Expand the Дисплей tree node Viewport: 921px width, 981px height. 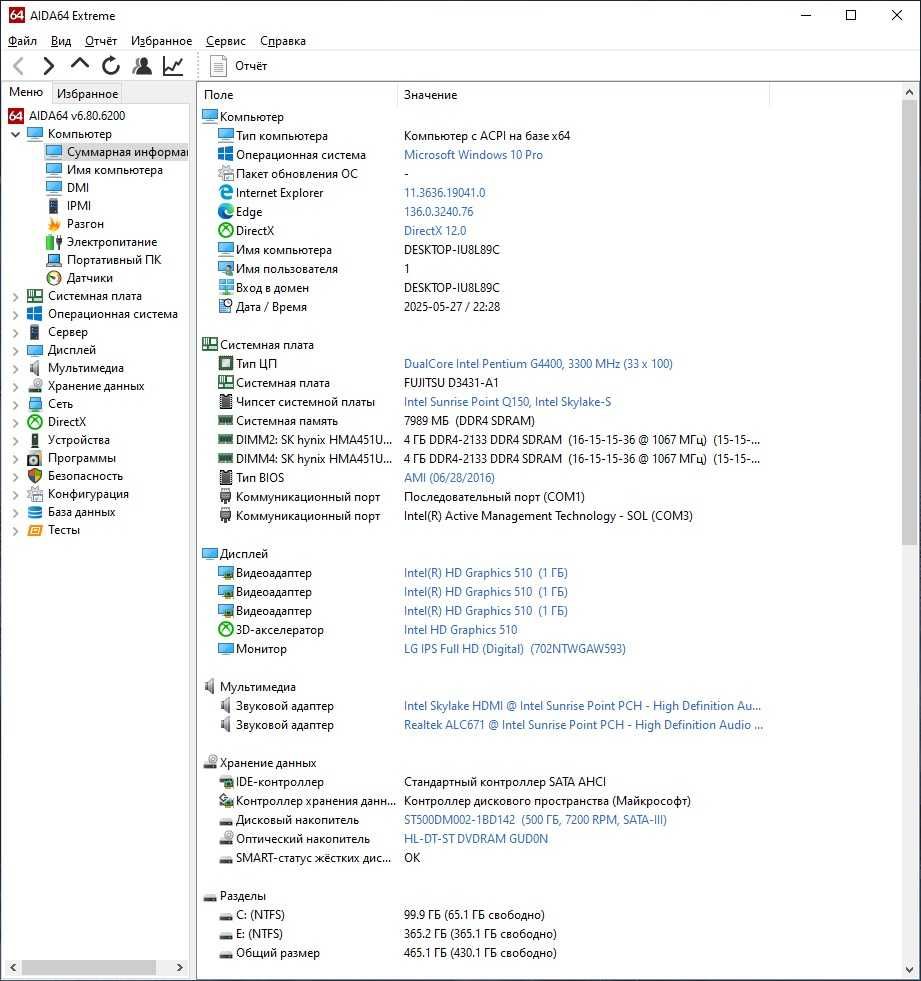[16, 350]
